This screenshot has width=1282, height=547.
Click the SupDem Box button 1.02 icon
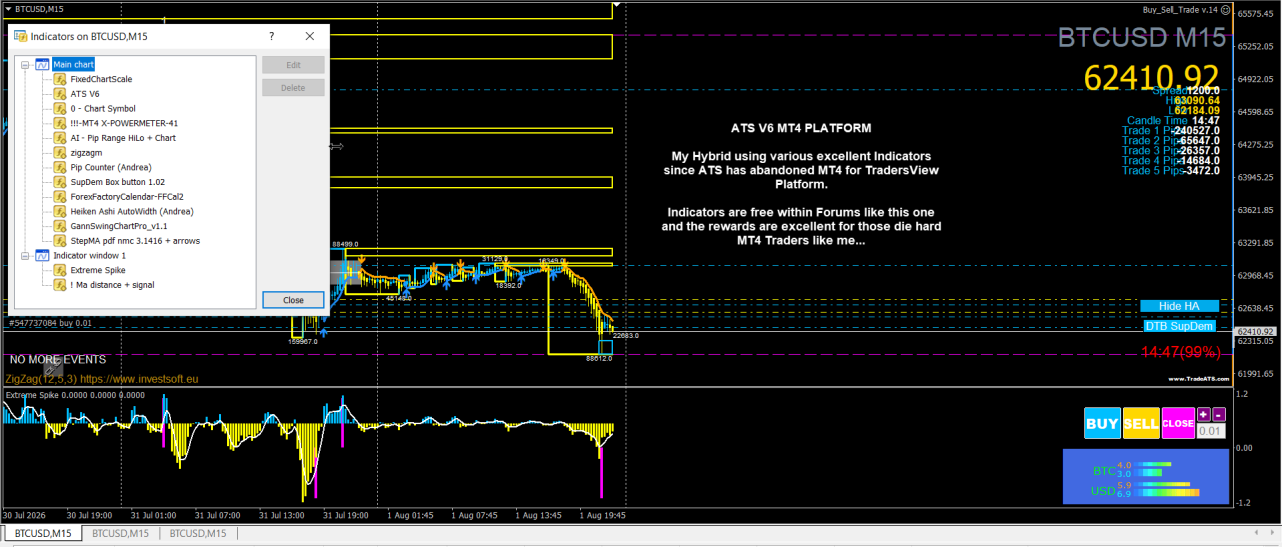pyautogui.click(x=60, y=182)
